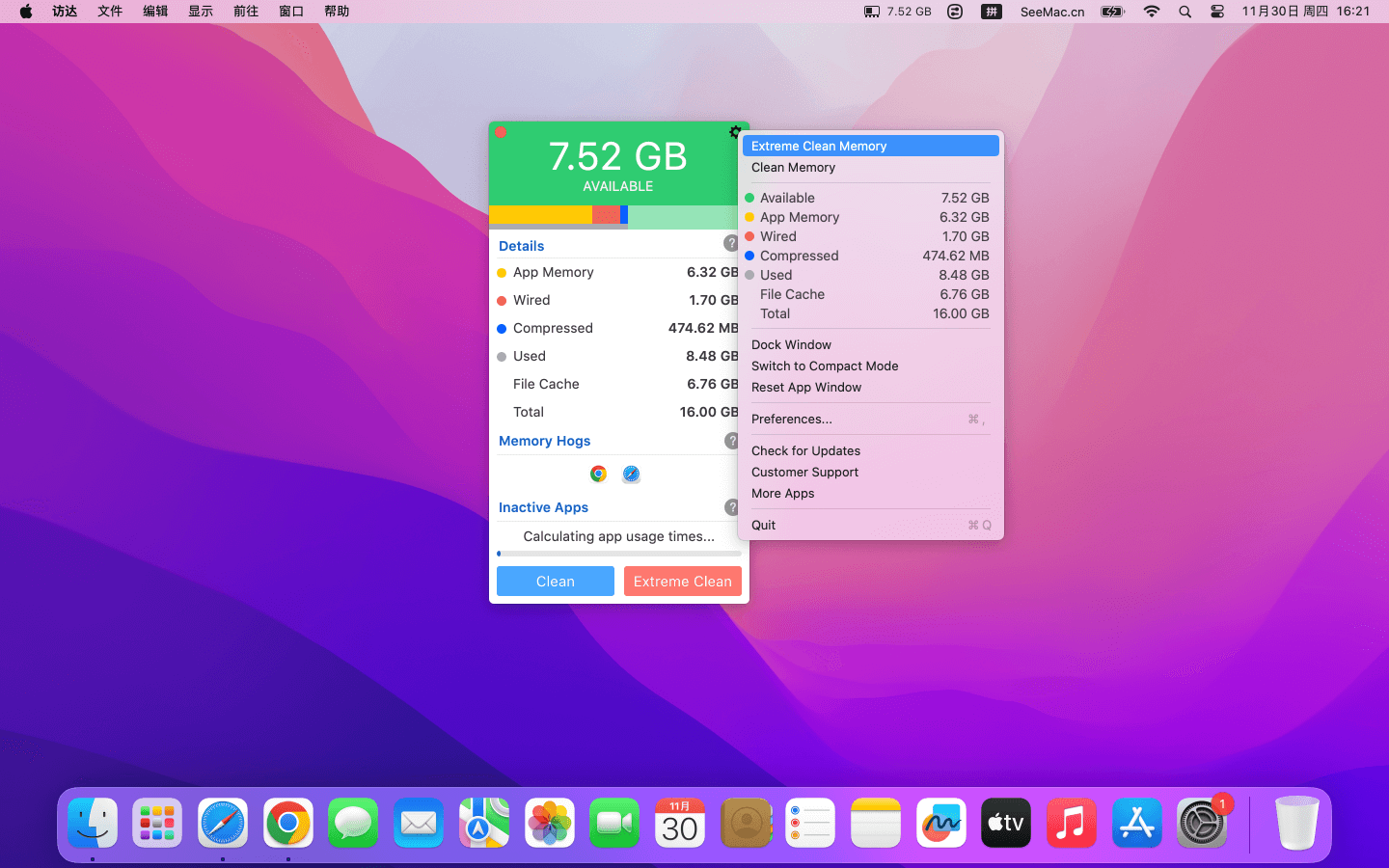Screen dimensions: 1389x868
Task: Click the Chrome icon under Memory Hogs
Action: [x=598, y=474]
